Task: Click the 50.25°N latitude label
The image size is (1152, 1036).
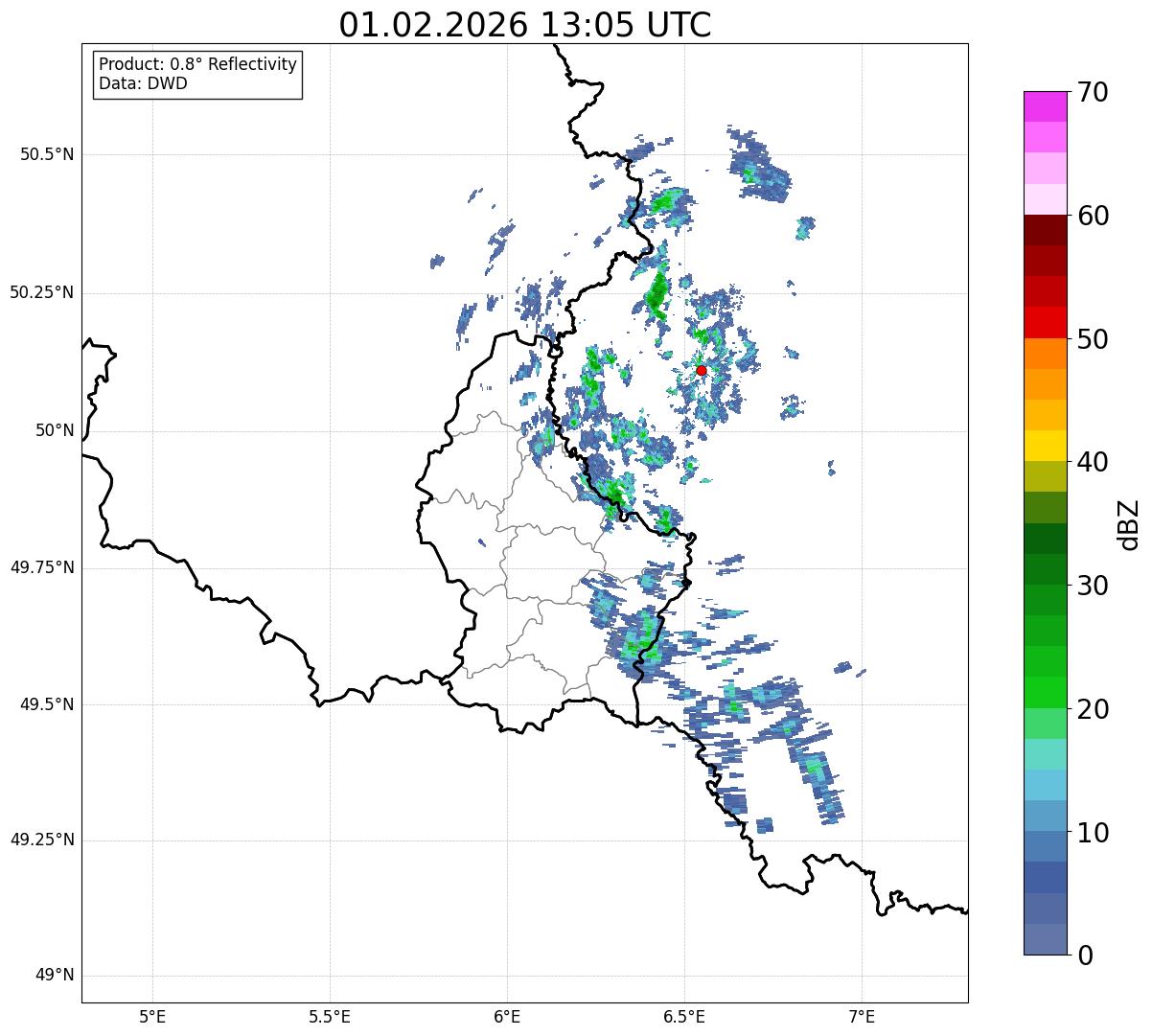Action: point(42,292)
